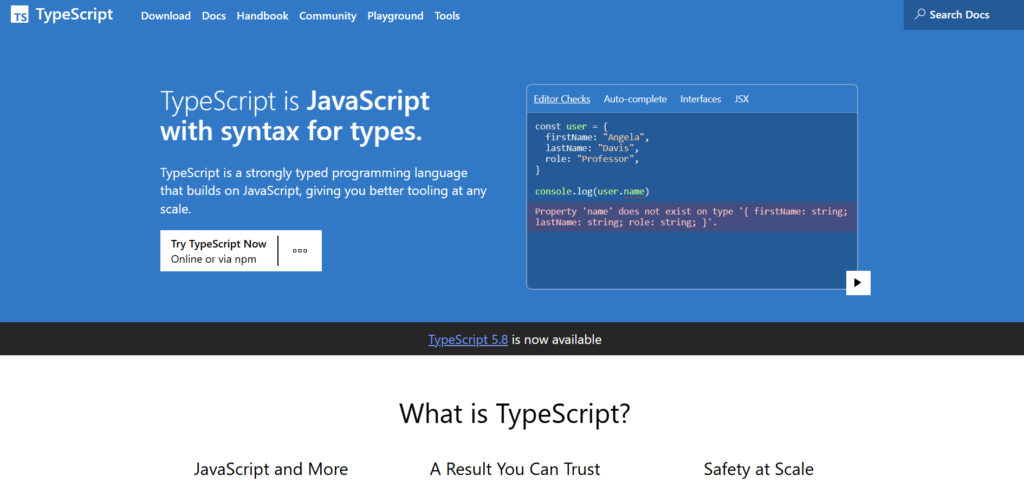Expand the three-squares options next to Try TypeScript
The image size is (1024, 488).
(300, 251)
